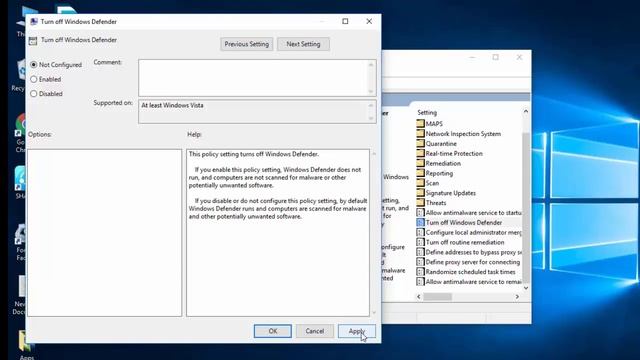640x360 pixels.
Task: Click the Allow antimalware service to startup policy icon
Action: click(420, 212)
